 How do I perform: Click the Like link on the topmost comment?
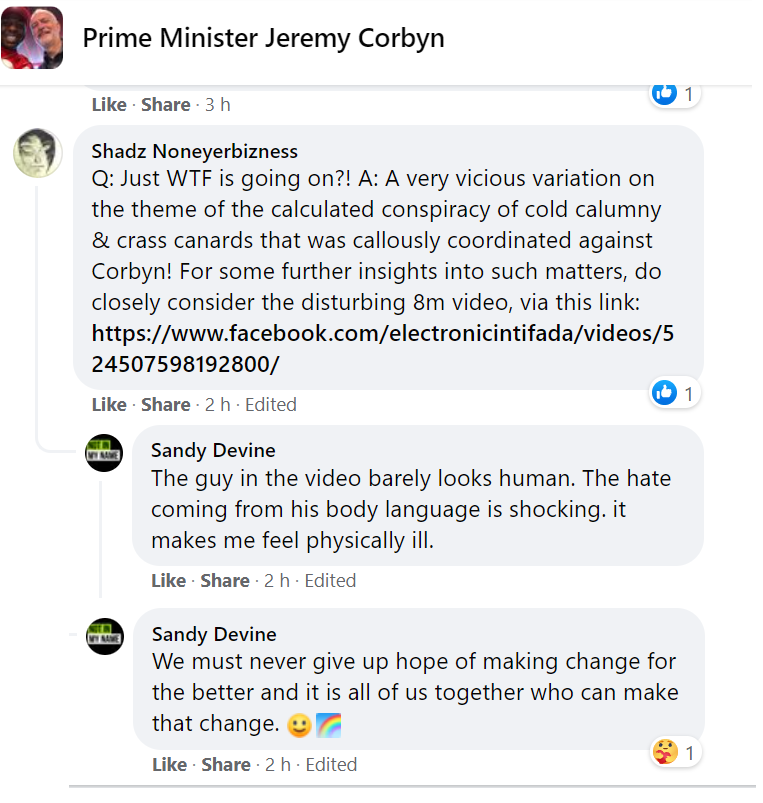109,105
